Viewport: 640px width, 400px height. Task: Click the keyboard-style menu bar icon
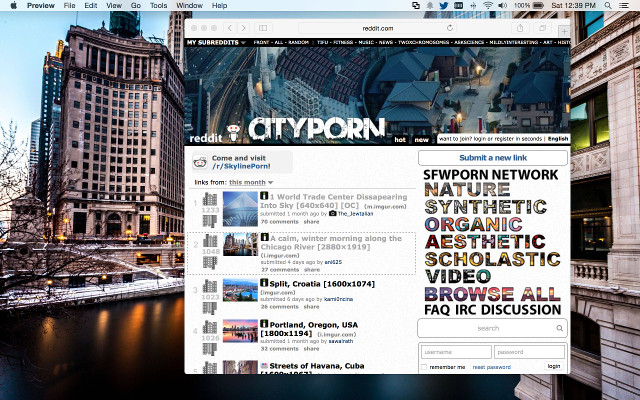pyautogui.click(x=458, y=5)
